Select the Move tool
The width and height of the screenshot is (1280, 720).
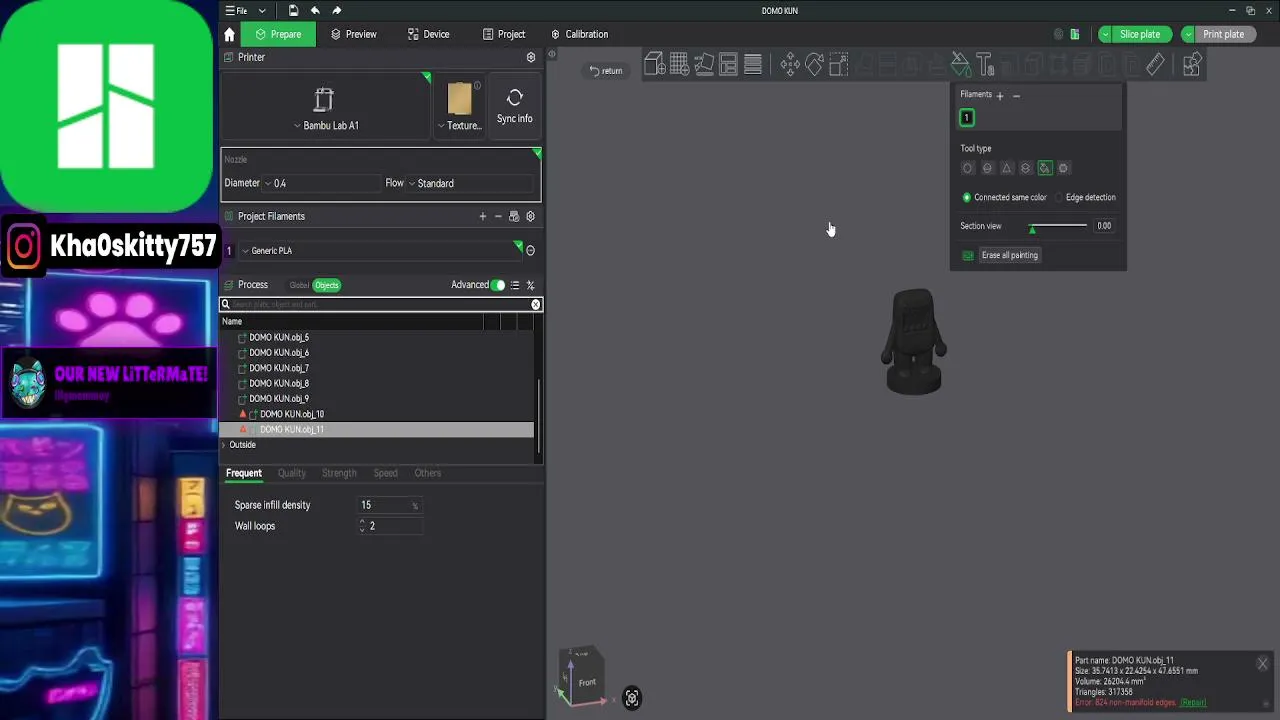tap(790, 65)
